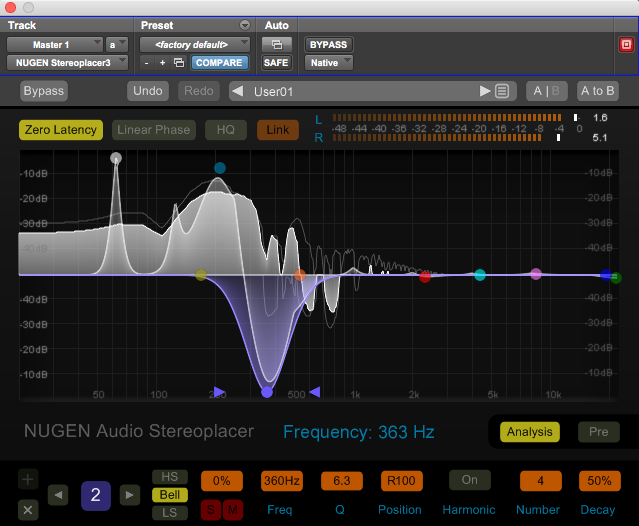Click the 50% Decay value
The width and height of the screenshot is (639, 526).
click(599, 481)
